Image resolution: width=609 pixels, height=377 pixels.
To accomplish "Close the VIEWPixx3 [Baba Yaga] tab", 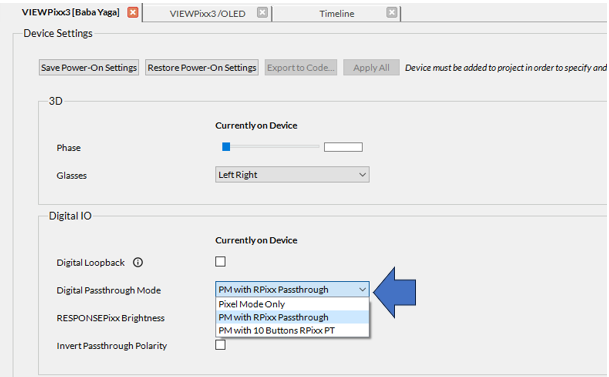I will [133, 12].
